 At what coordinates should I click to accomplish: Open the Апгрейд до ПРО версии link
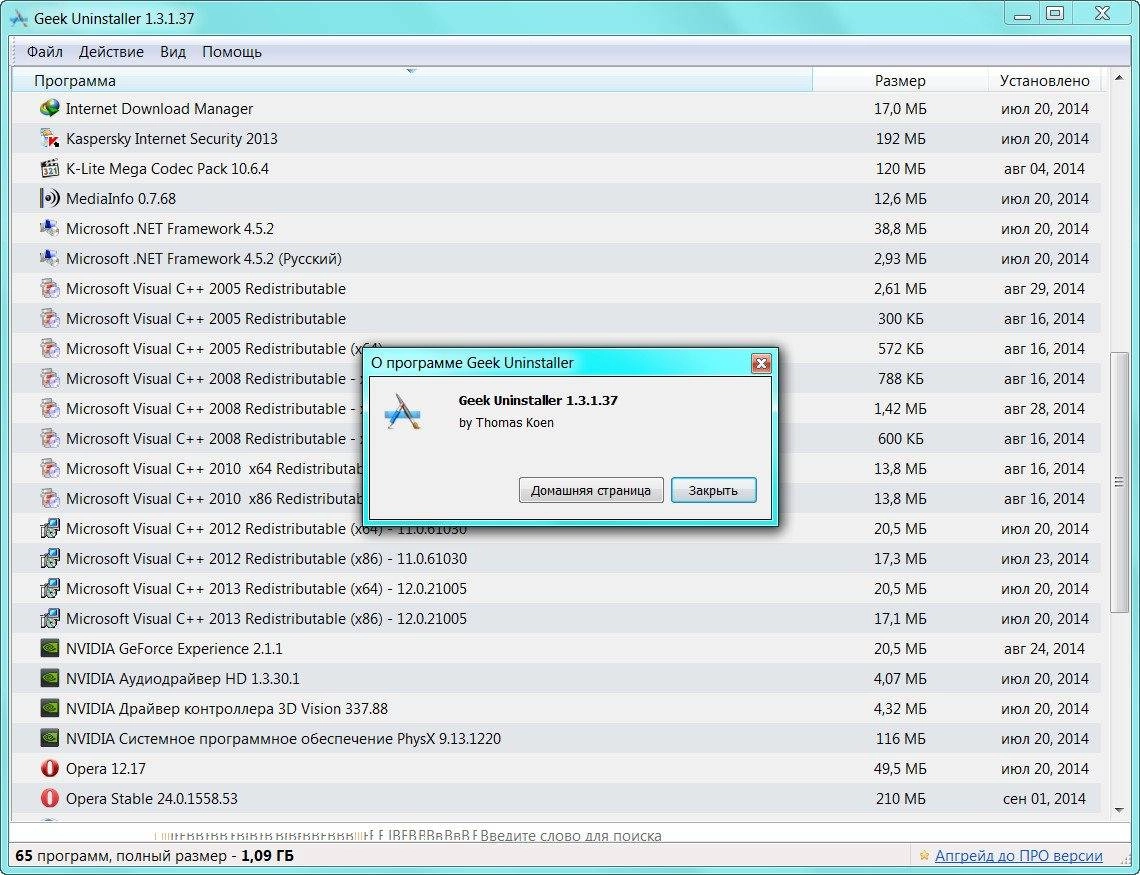point(1019,856)
